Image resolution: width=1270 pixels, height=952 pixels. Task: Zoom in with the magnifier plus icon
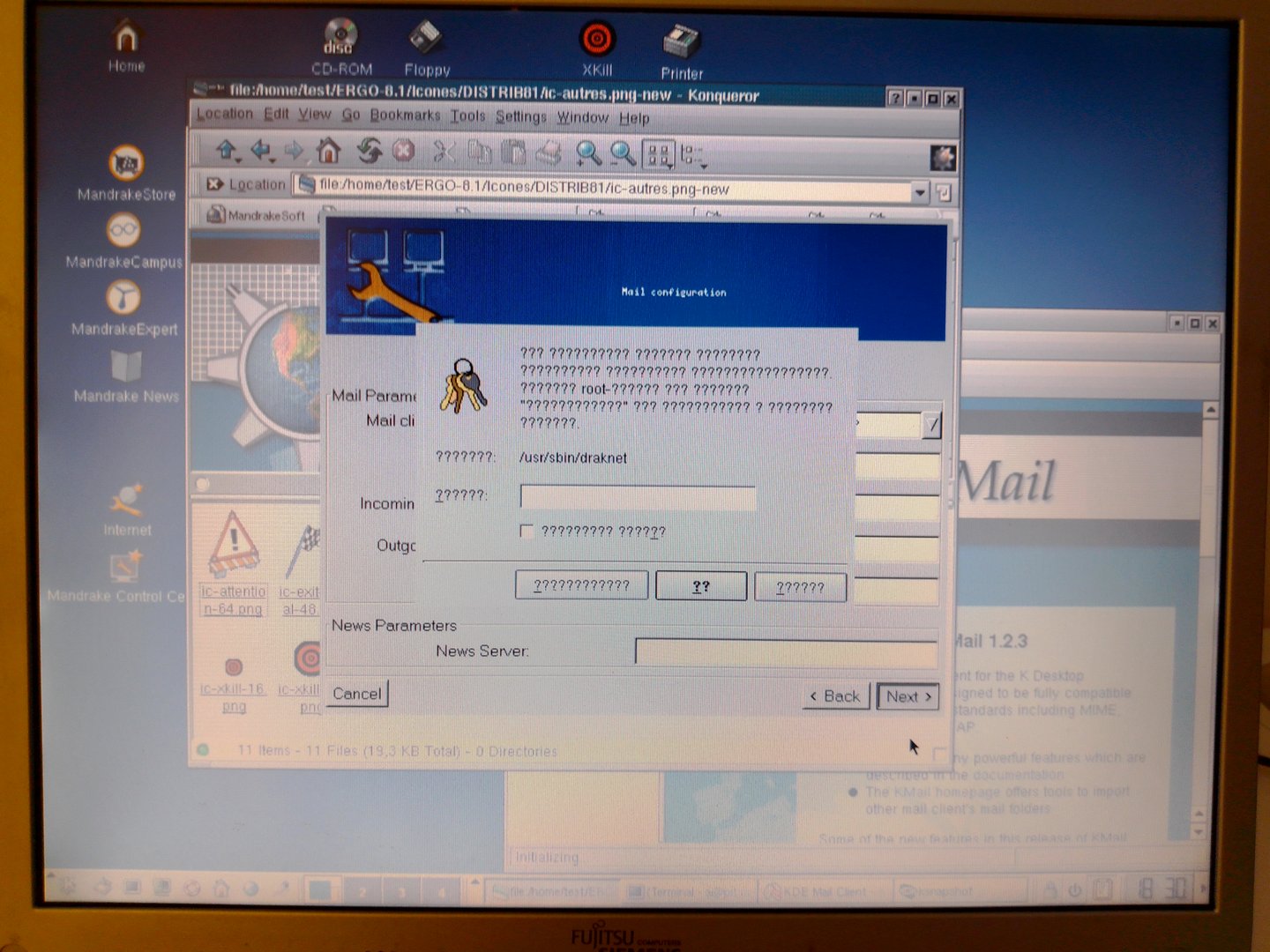587,154
